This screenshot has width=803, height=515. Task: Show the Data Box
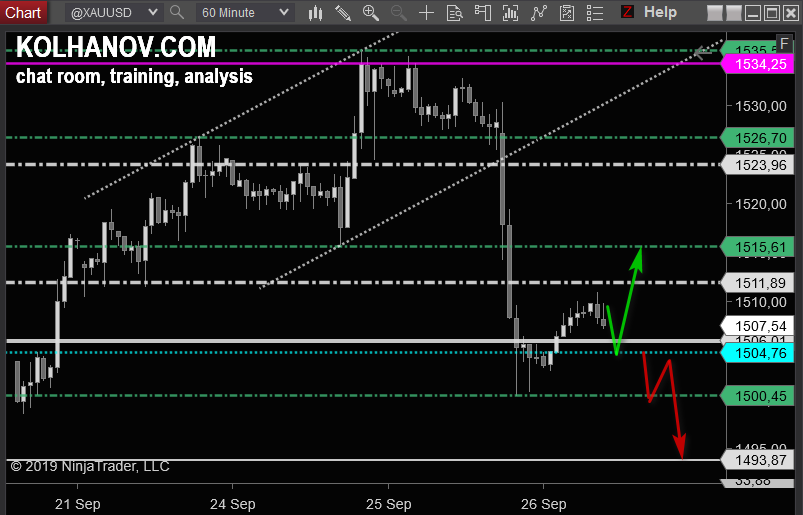click(x=454, y=12)
